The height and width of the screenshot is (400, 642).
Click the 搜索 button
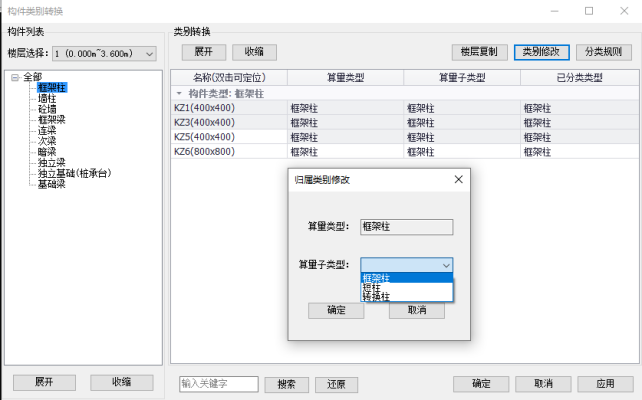286,384
